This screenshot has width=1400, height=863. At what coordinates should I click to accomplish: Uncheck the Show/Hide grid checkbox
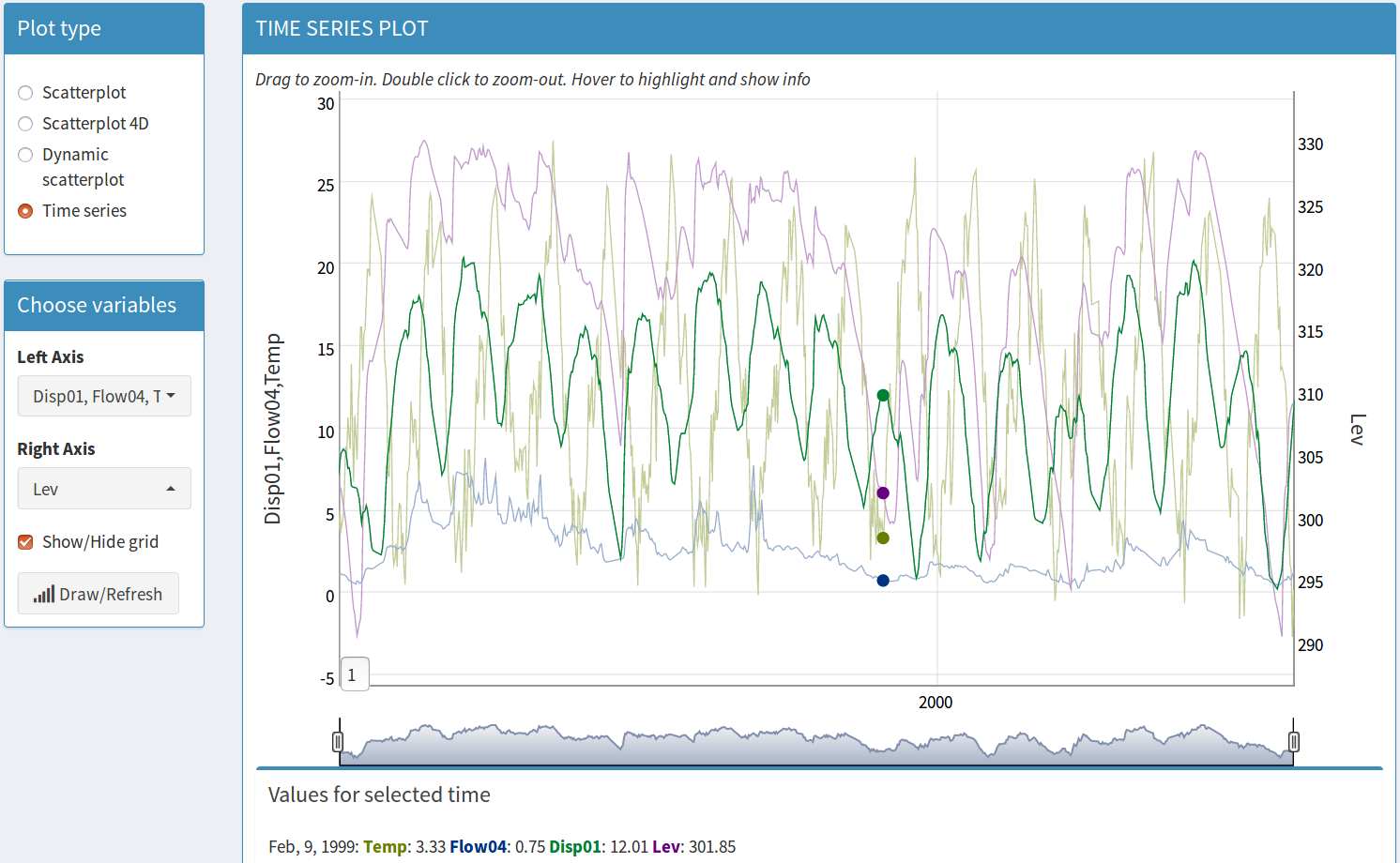(x=25, y=542)
